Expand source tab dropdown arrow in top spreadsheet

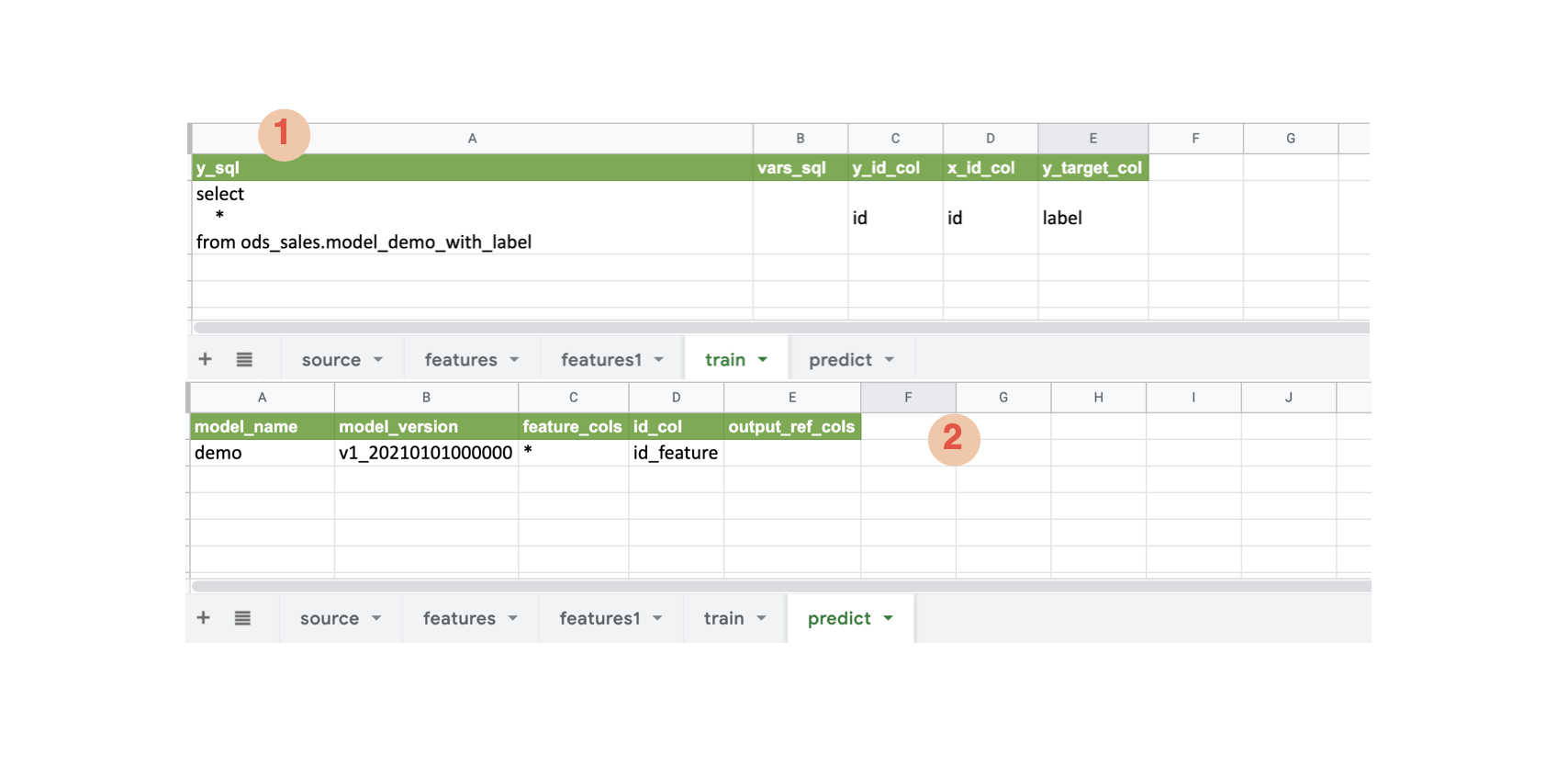pos(378,359)
